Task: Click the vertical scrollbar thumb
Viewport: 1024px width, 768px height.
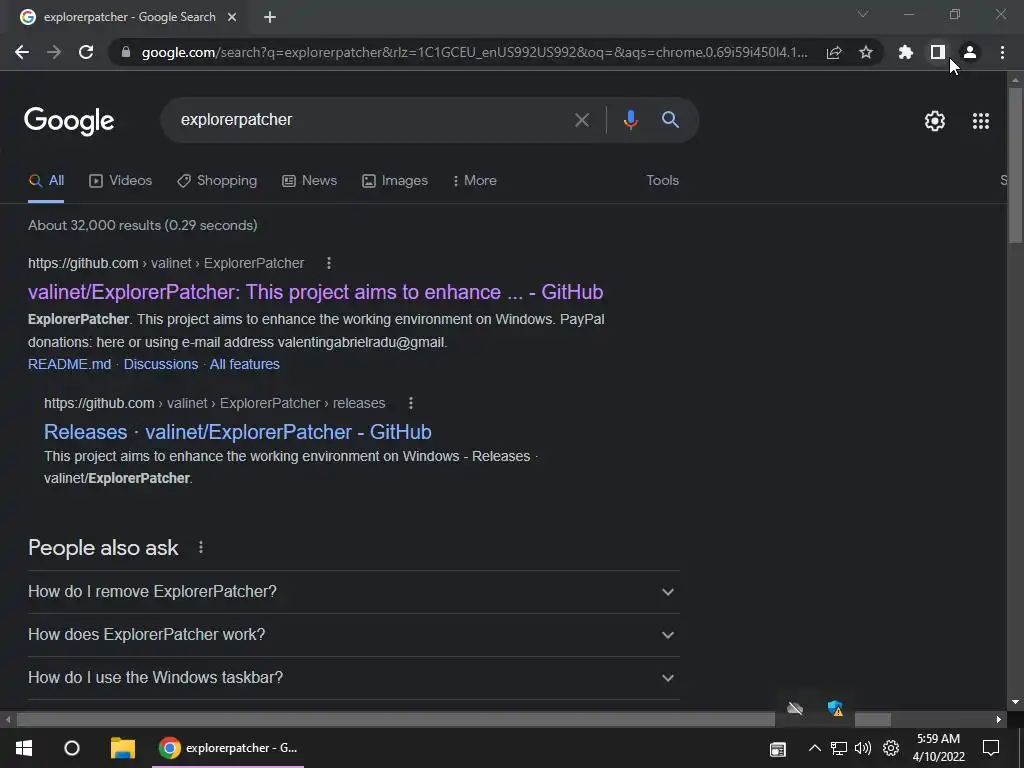Action: pos(1015,165)
